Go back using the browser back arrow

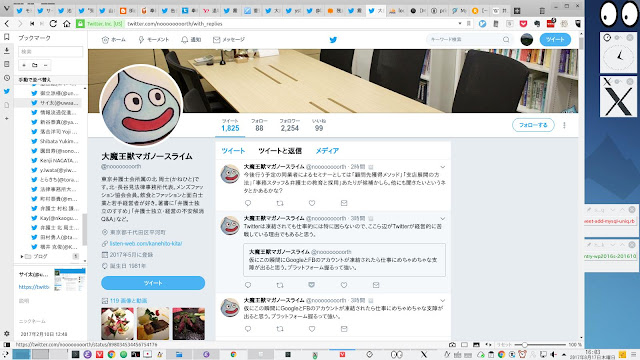tap(7, 24)
